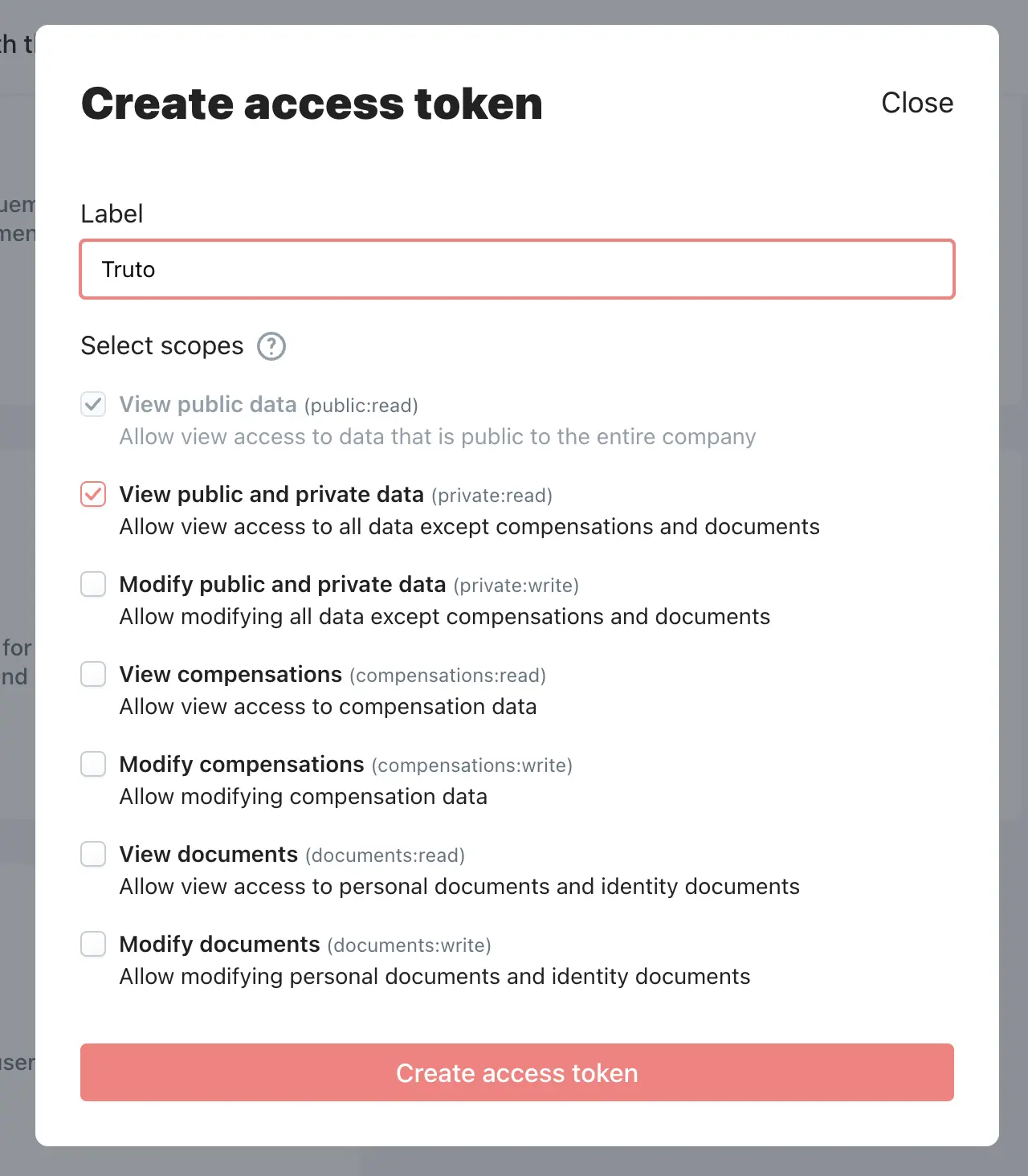Screen dimensions: 1028x1176
Task: Click the 'Create access token' dialog title
Action: point(312,104)
